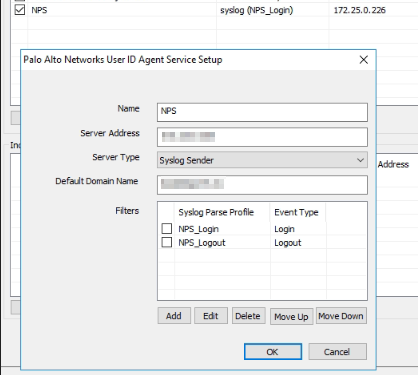
Task: Tick the NPS_Login filter checkbox
Action: [x=167, y=229]
